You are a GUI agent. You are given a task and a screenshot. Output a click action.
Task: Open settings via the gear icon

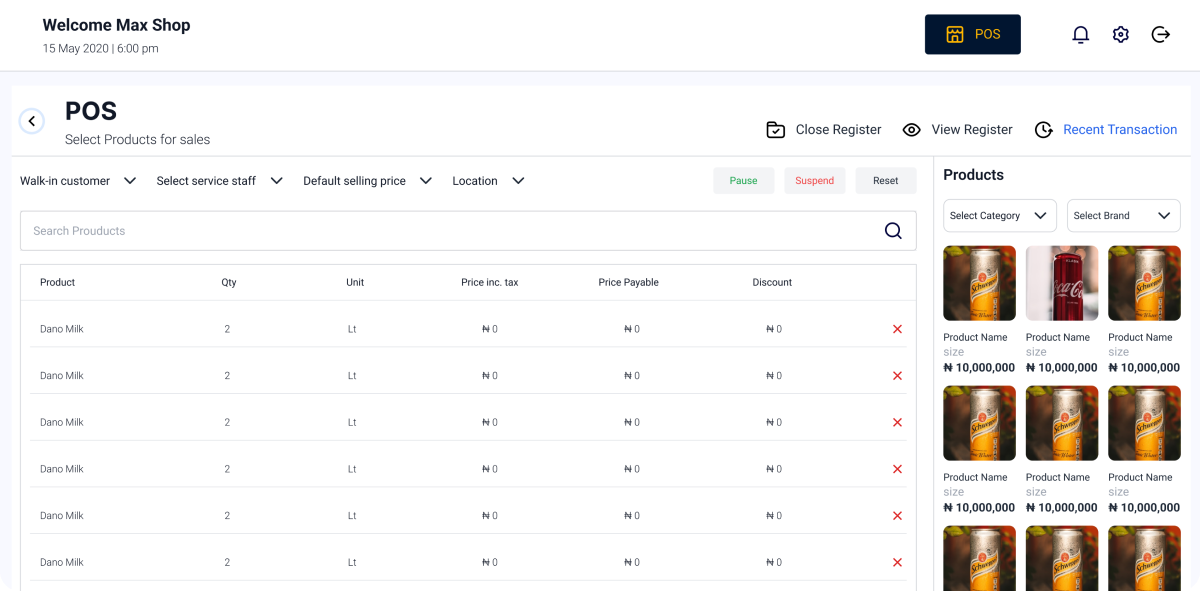click(1120, 35)
